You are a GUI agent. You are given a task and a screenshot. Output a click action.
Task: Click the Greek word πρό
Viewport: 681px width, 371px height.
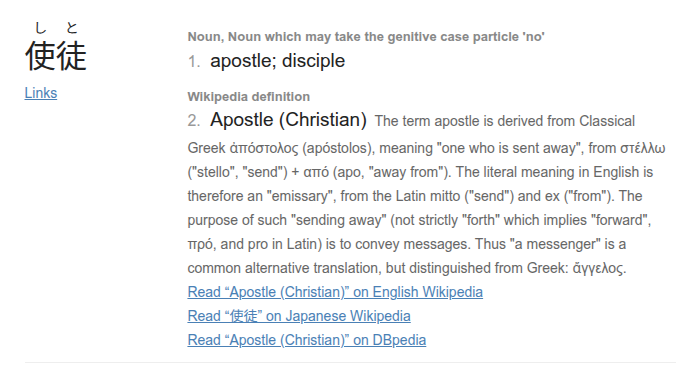(200, 244)
